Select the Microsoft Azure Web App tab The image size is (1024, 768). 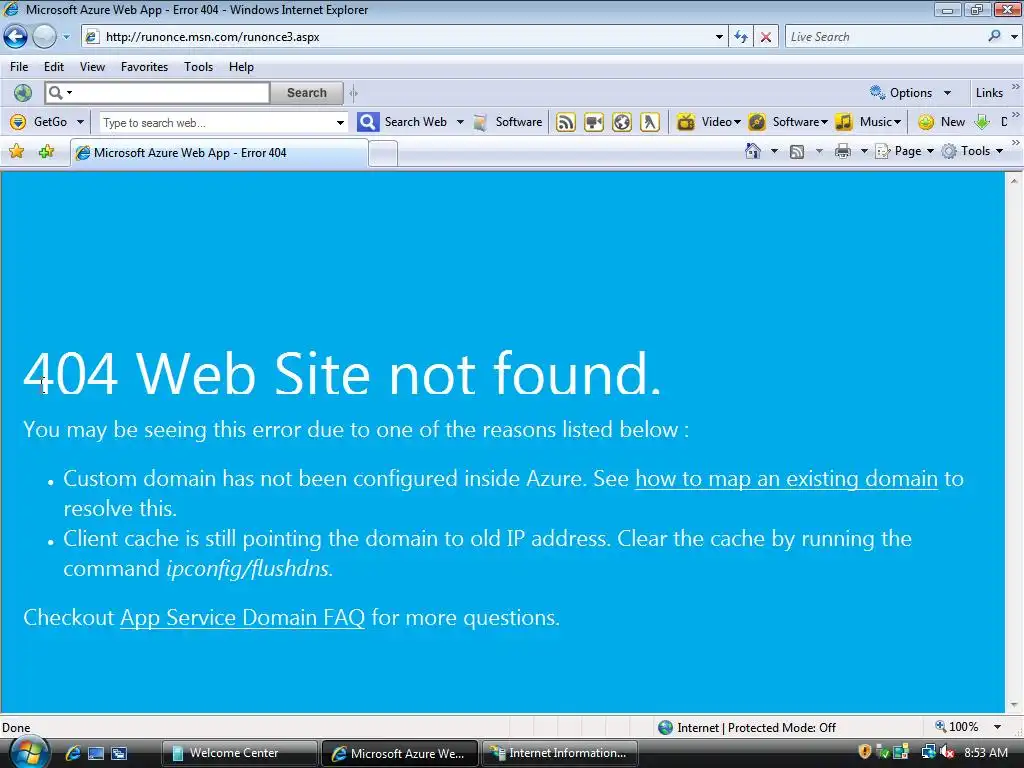click(219, 153)
